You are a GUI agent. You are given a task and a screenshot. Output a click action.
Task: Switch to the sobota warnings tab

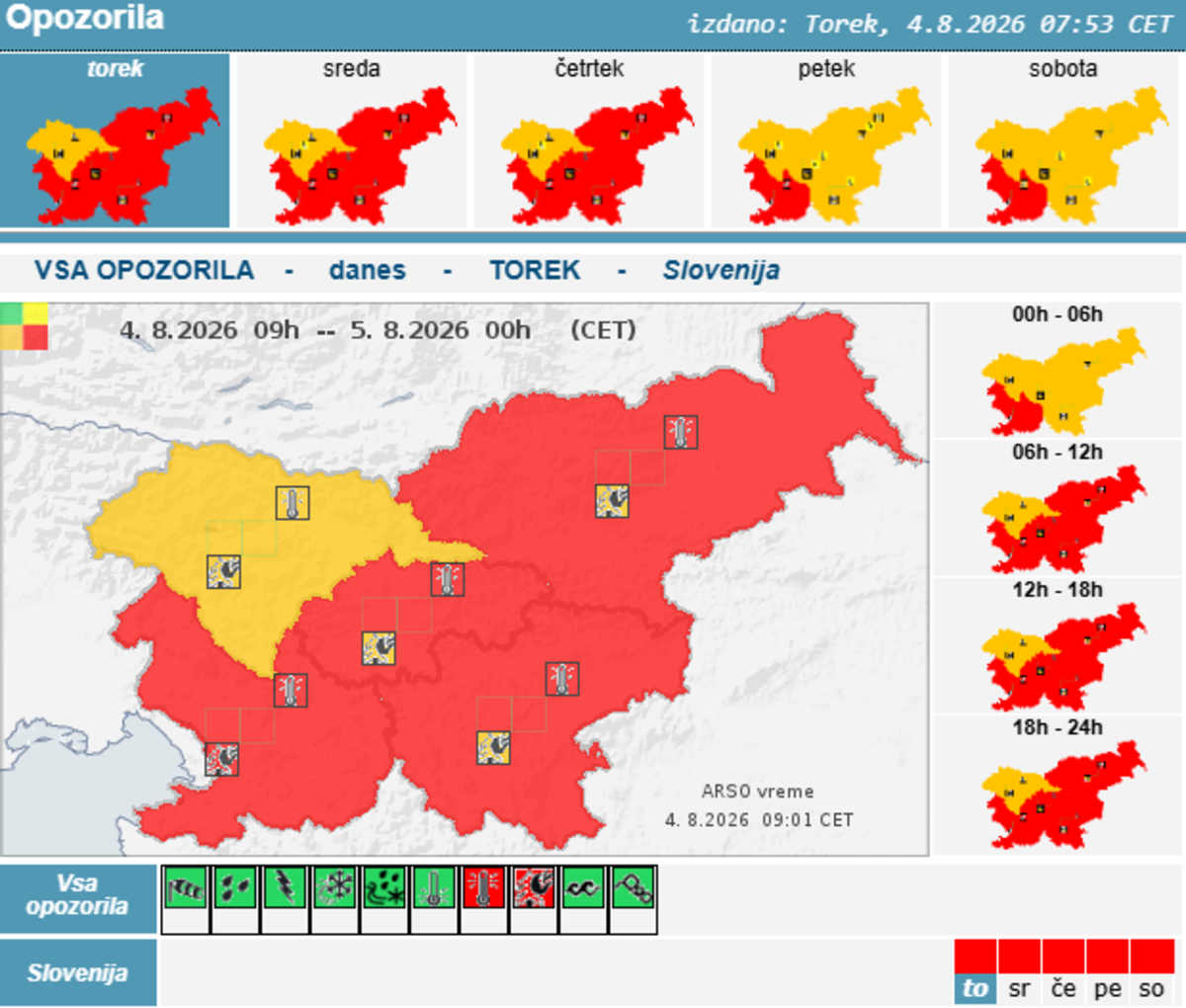(x=1063, y=140)
